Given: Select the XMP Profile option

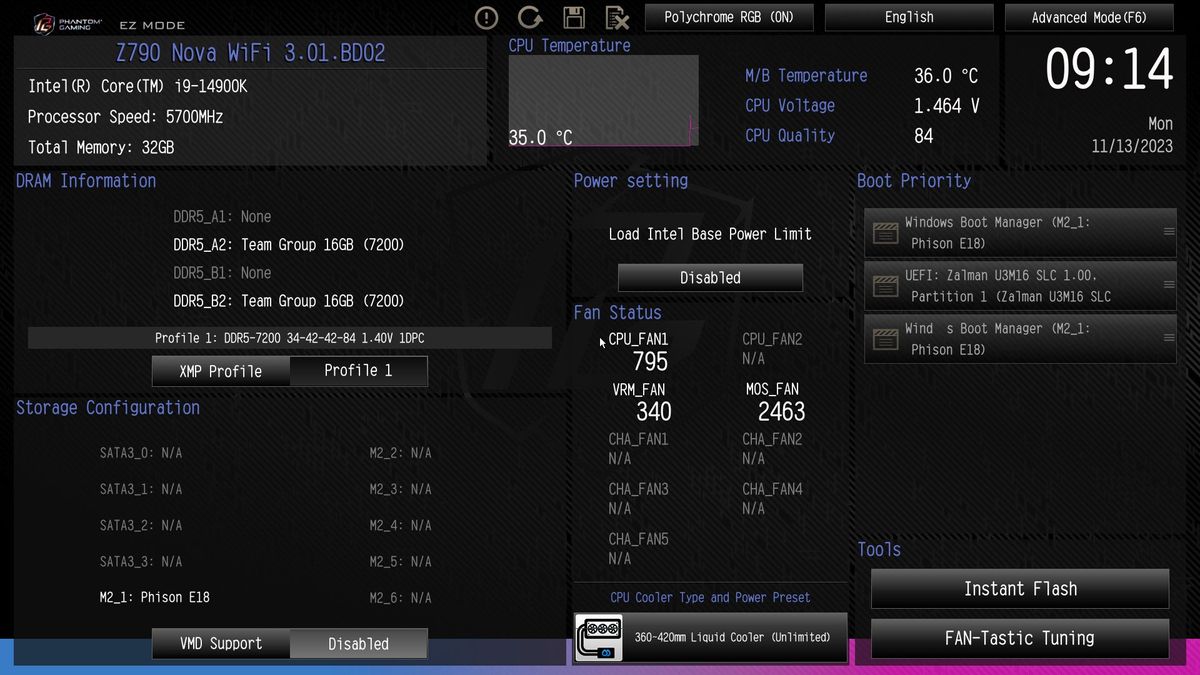Looking at the screenshot, I should point(220,370).
